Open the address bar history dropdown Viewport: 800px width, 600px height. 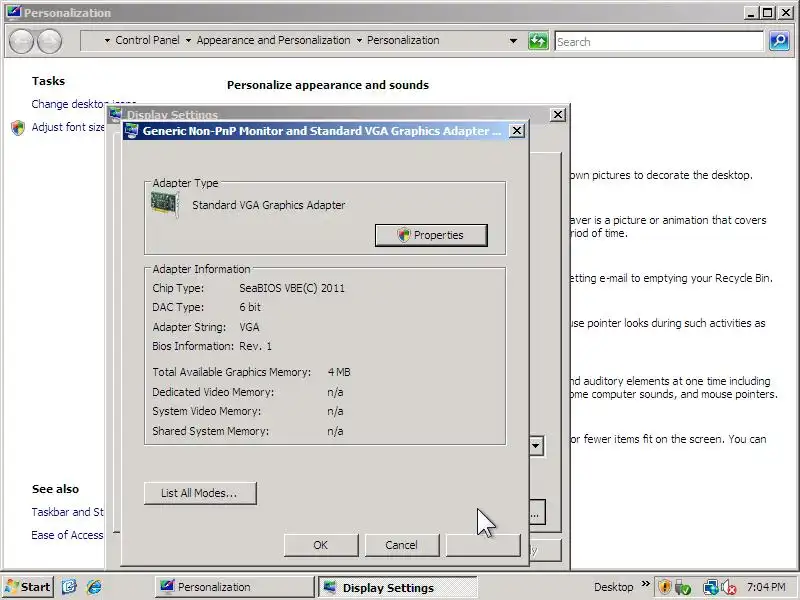[513, 41]
